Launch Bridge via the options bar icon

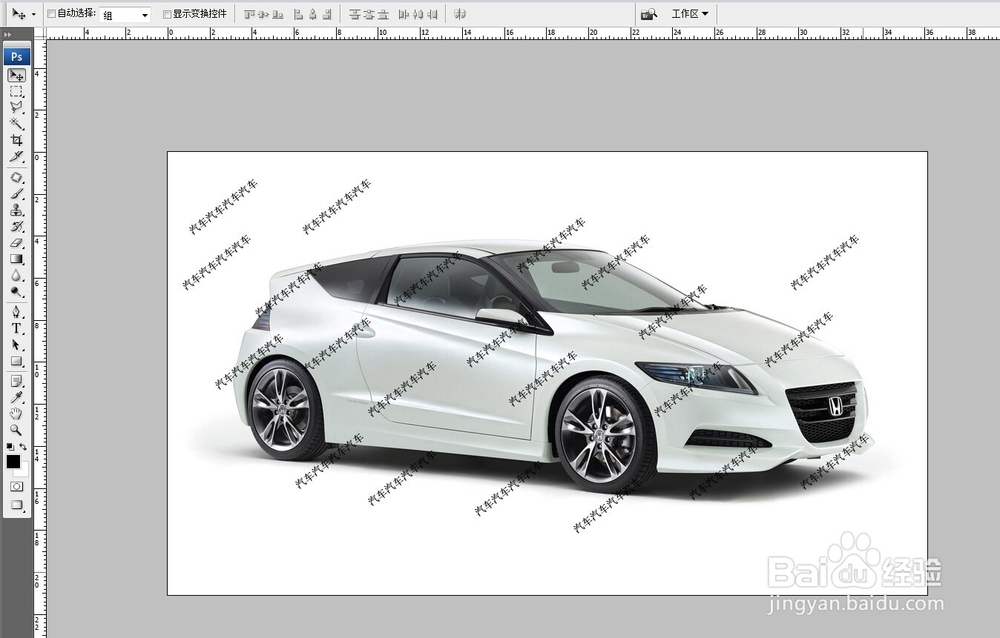649,14
